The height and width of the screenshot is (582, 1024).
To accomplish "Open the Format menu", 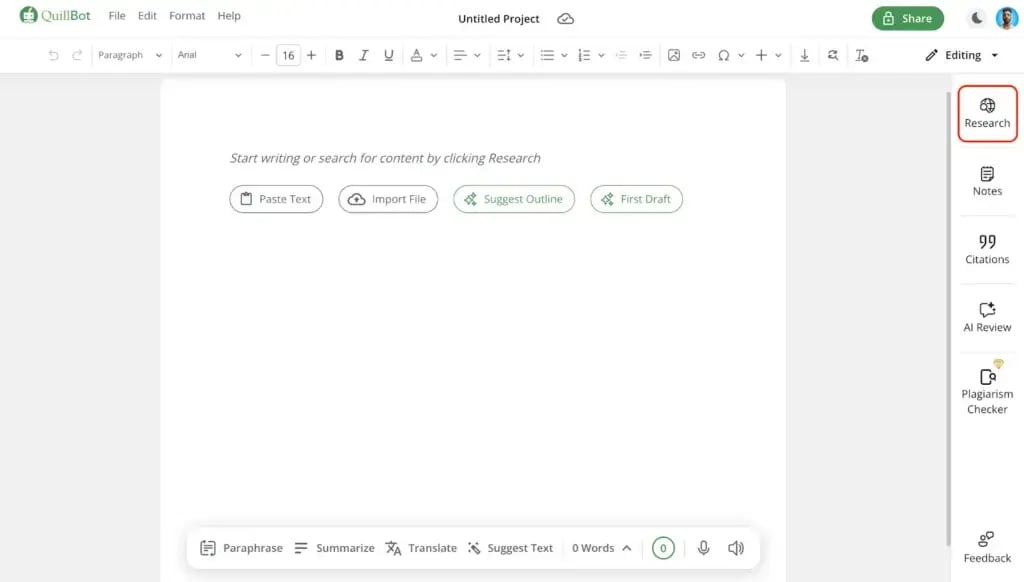I will click(187, 16).
